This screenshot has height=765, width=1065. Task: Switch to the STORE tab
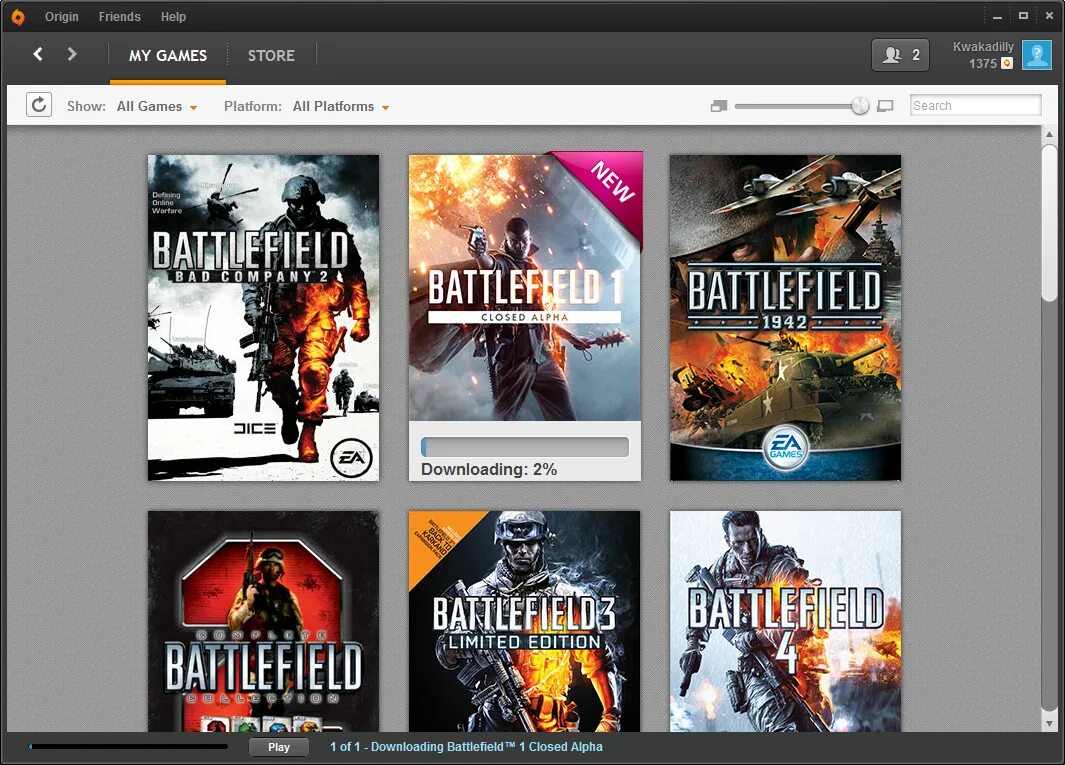point(271,55)
